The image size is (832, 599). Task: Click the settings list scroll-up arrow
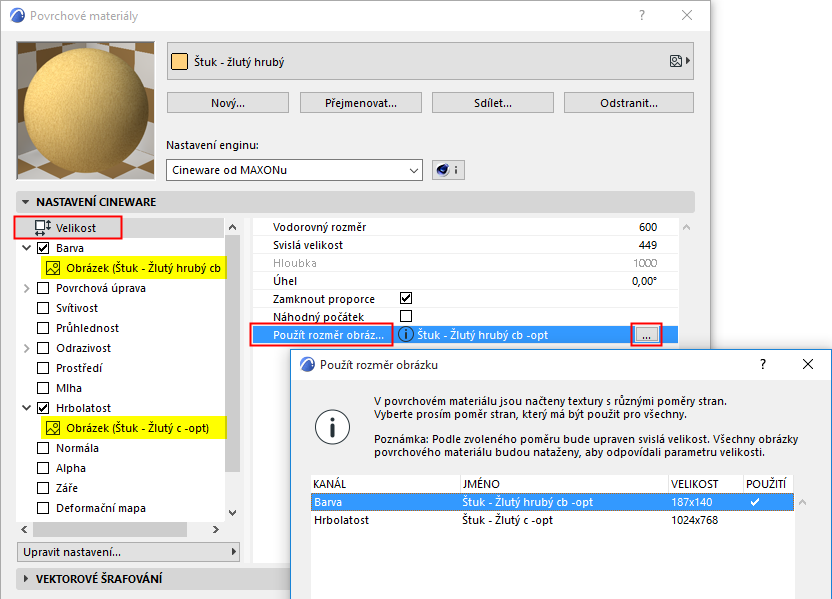[x=686, y=227]
